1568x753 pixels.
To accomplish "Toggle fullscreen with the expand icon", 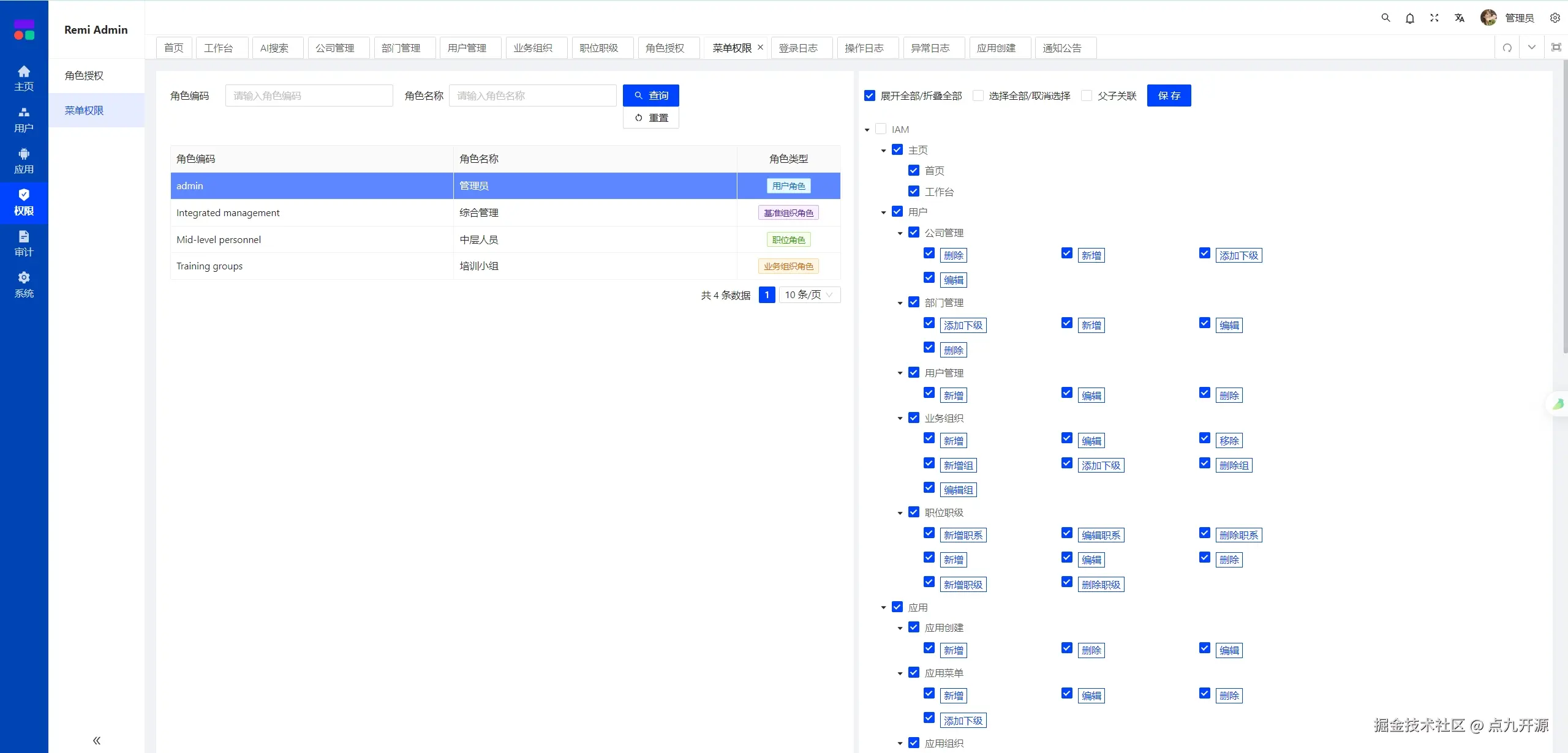I will coord(1434,18).
